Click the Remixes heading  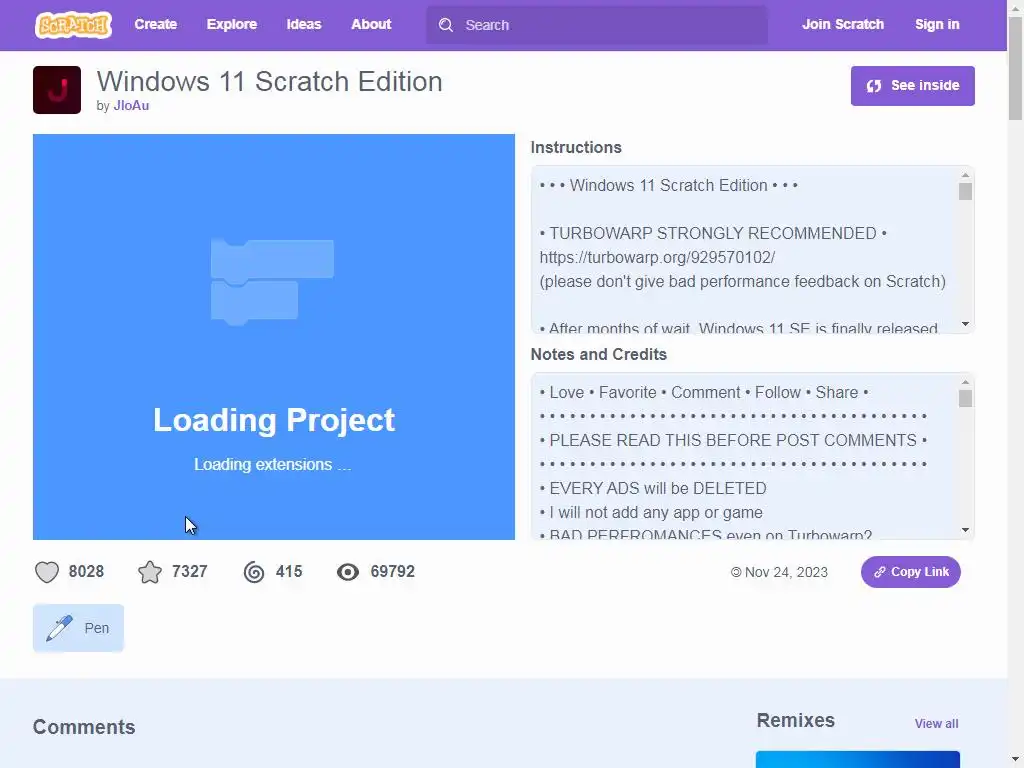[x=795, y=720]
